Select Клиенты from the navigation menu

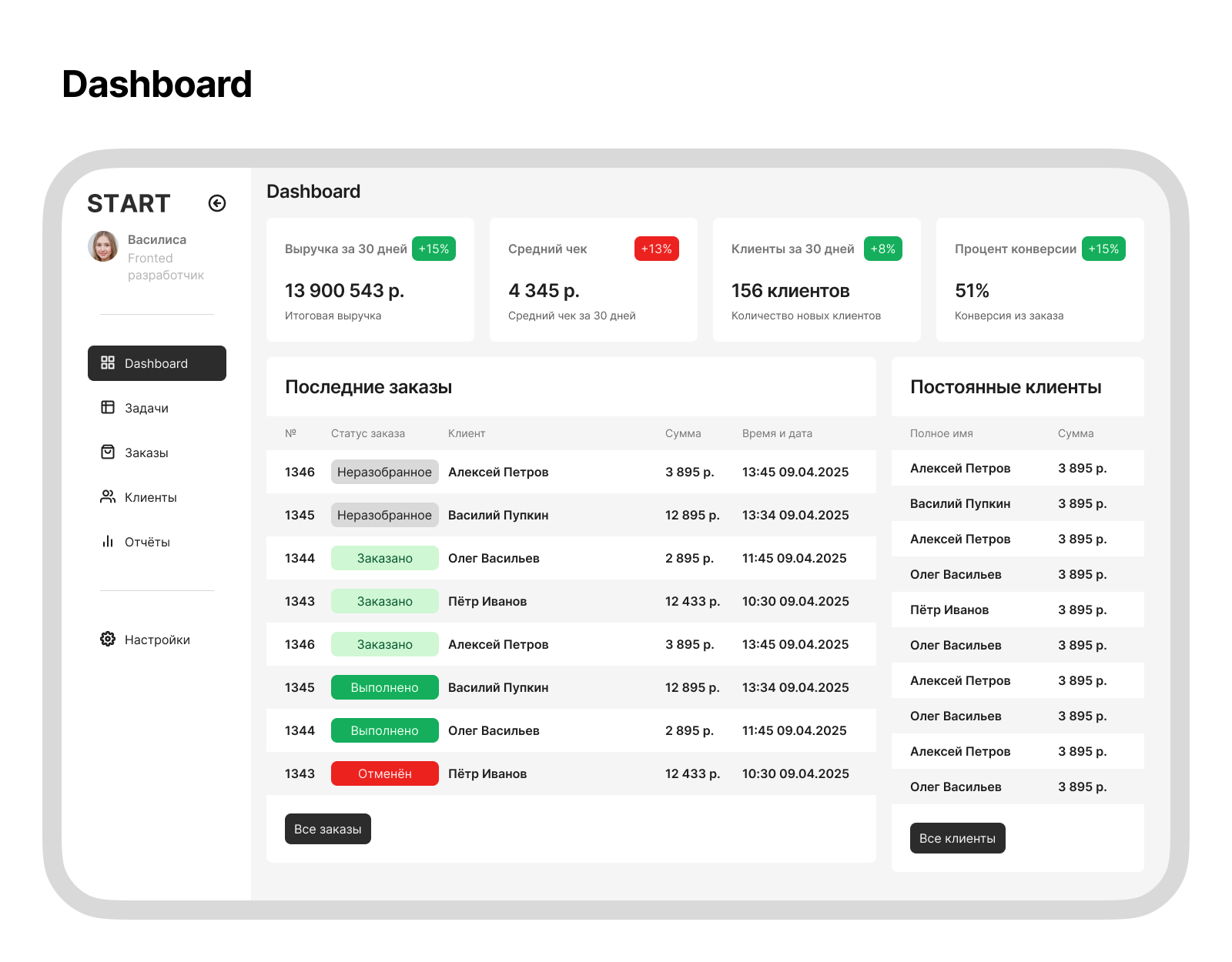point(151,497)
